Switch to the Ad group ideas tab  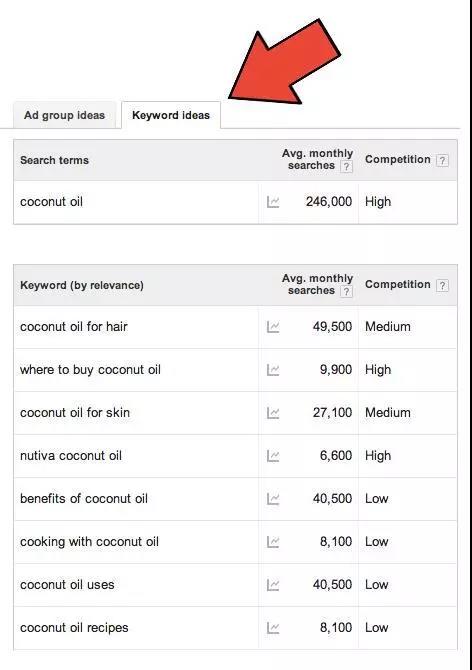(x=64, y=115)
